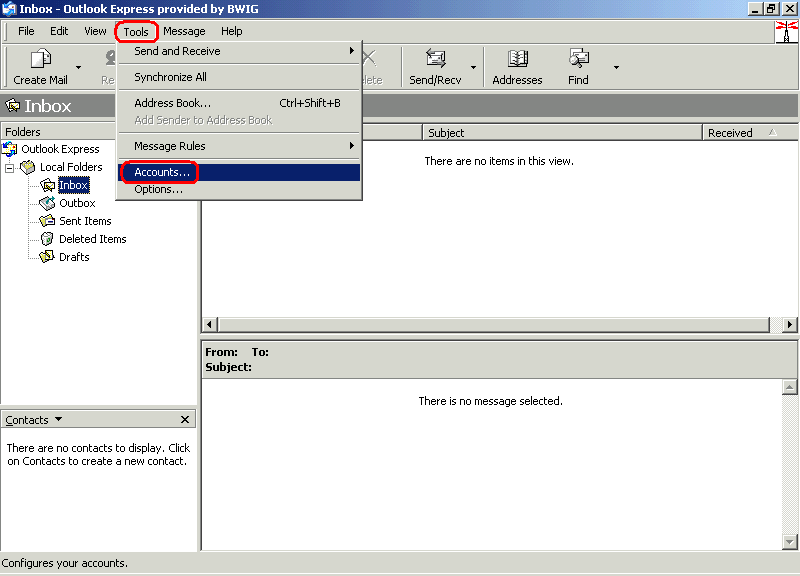Click 'There are no items in this view.' text

[x=499, y=161]
